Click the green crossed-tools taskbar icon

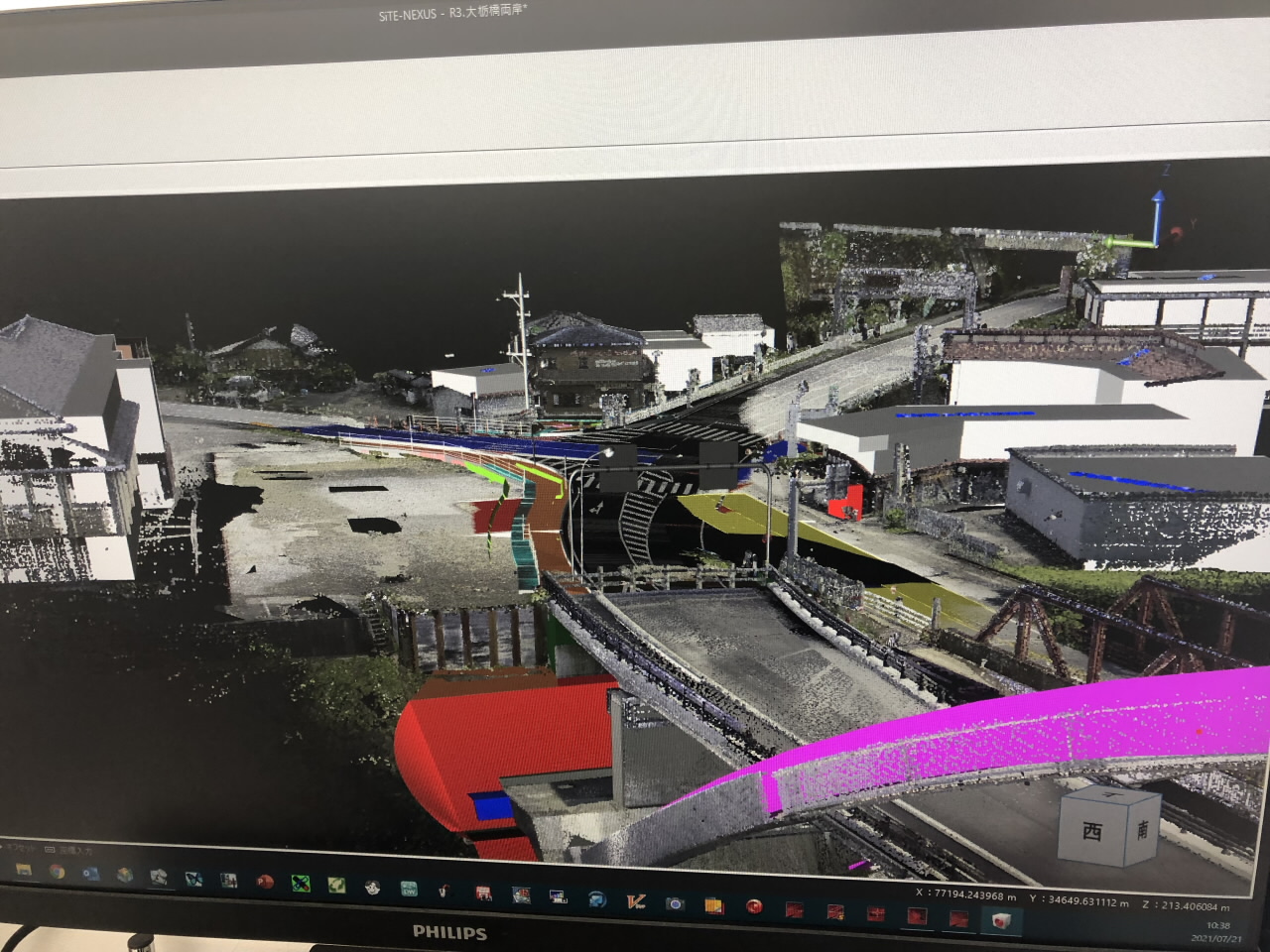(301, 883)
